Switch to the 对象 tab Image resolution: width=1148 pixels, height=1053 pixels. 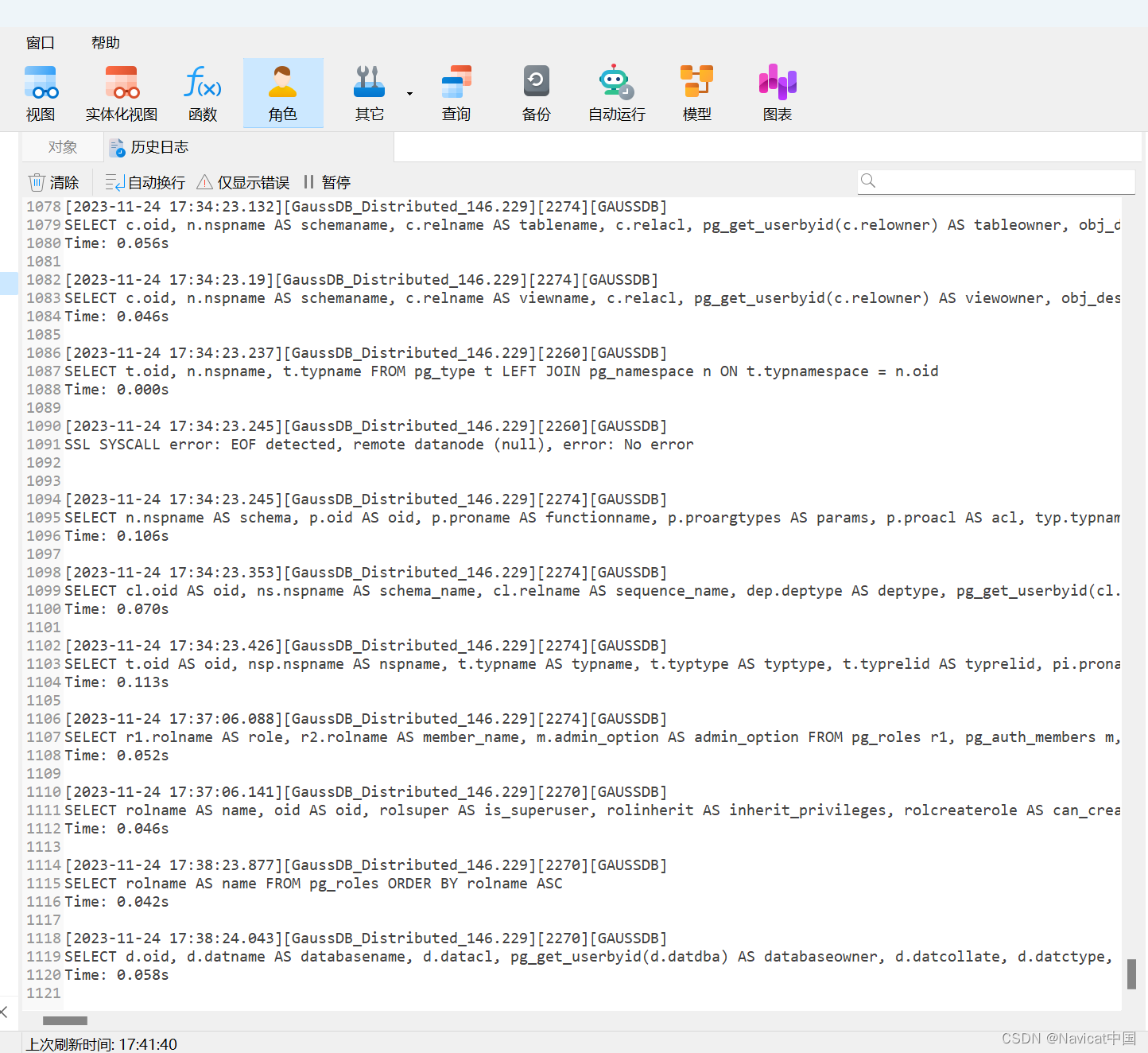63,147
